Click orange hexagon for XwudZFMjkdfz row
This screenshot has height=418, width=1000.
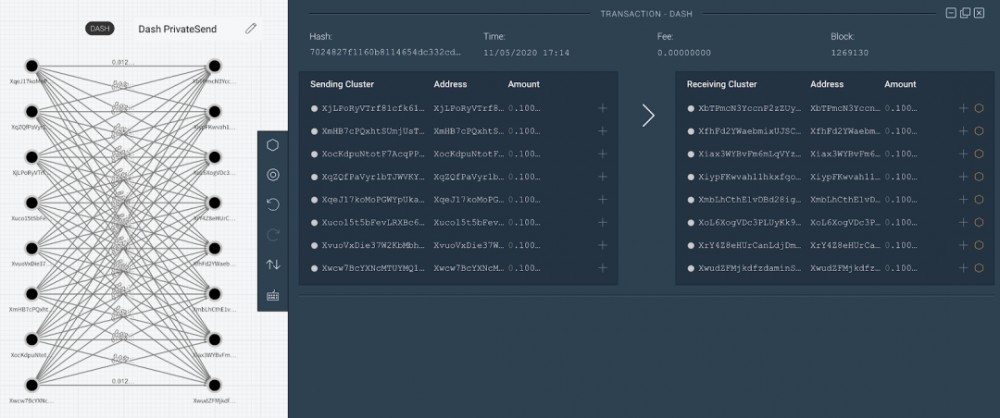point(979,268)
